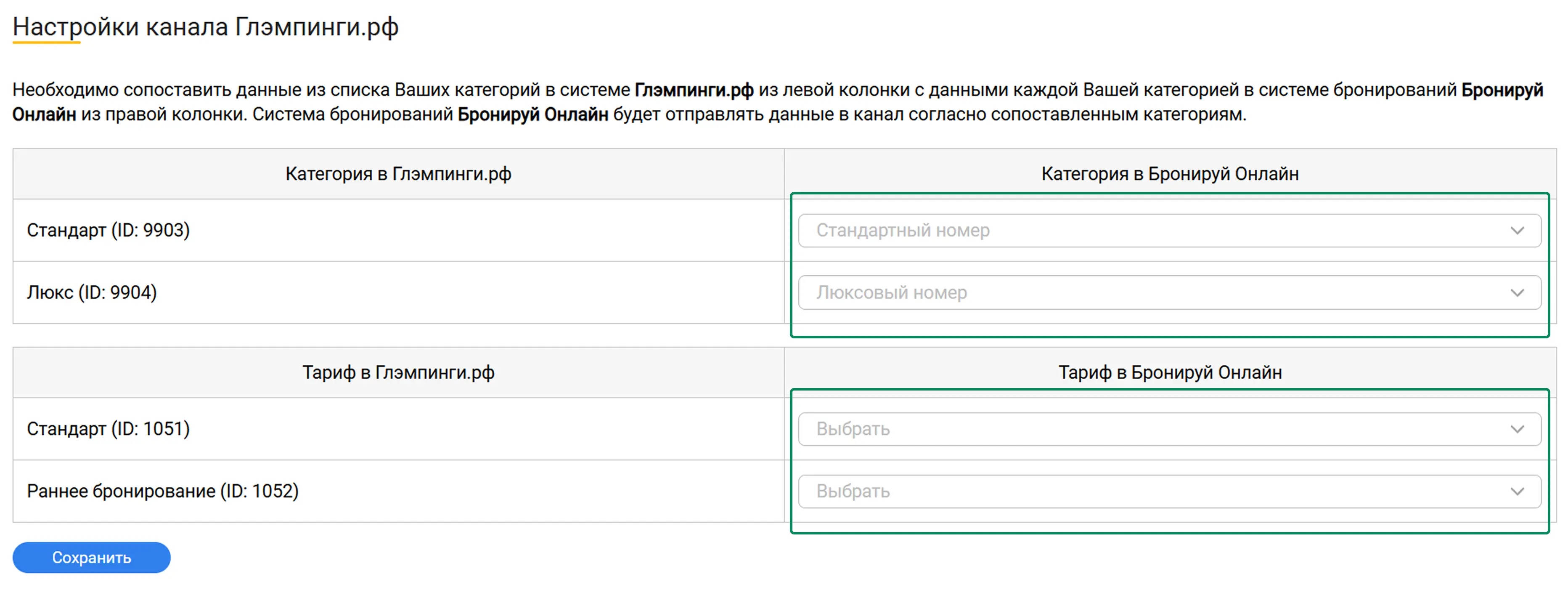Select 'Стандарт (ID: 9903)' category text
Image resolution: width=1568 pixels, height=590 pixels.
[x=109, y=231]
